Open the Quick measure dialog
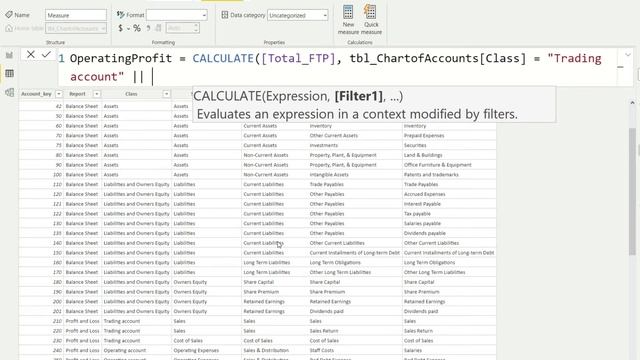The image size is (640, 360). click(371, 20)
